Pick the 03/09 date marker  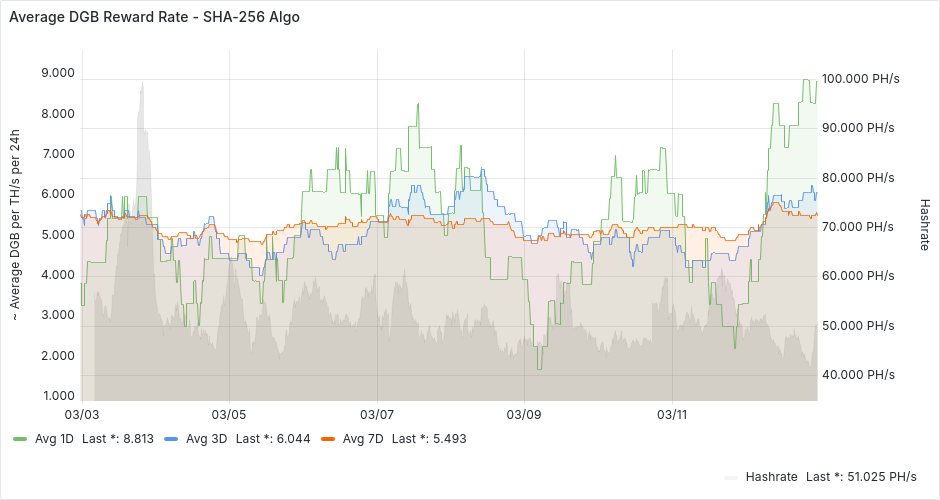point(524,414)
